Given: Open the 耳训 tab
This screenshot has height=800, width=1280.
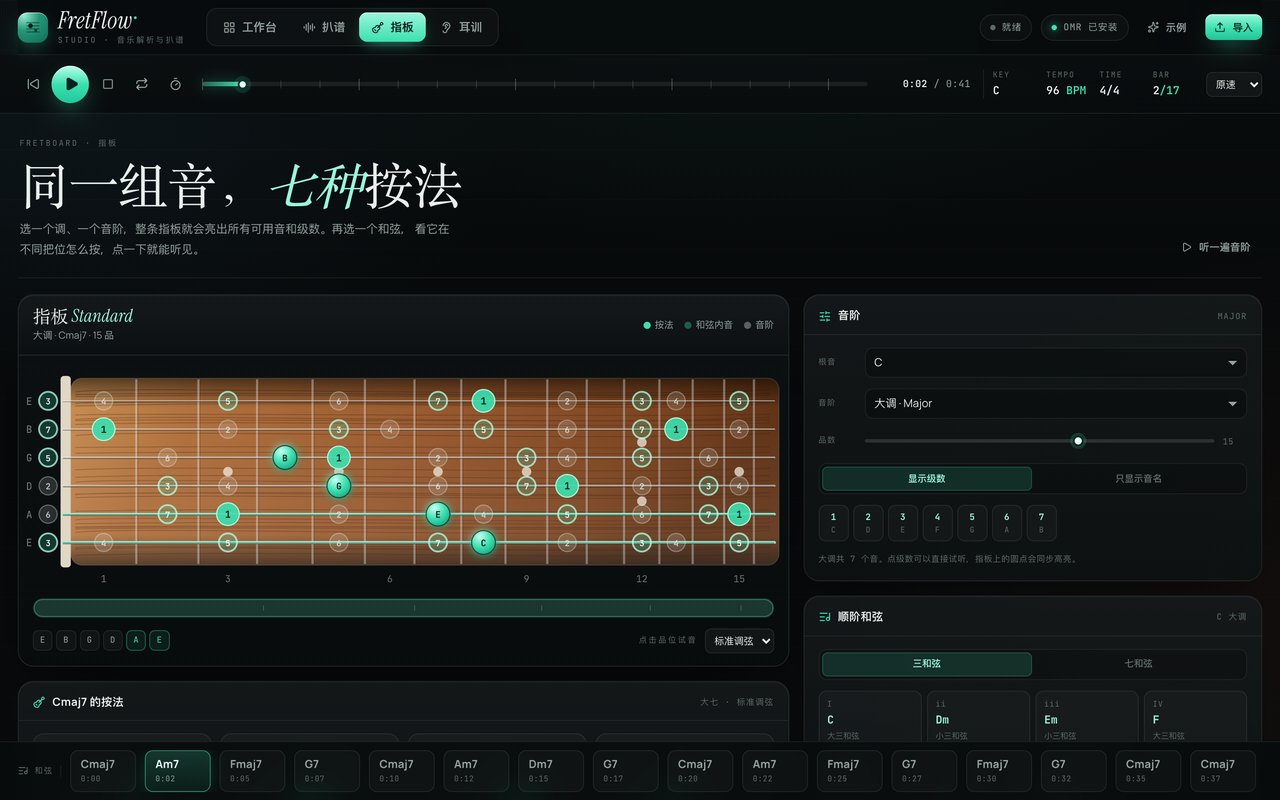Looking at the screenshot, I should click(462, 27).
